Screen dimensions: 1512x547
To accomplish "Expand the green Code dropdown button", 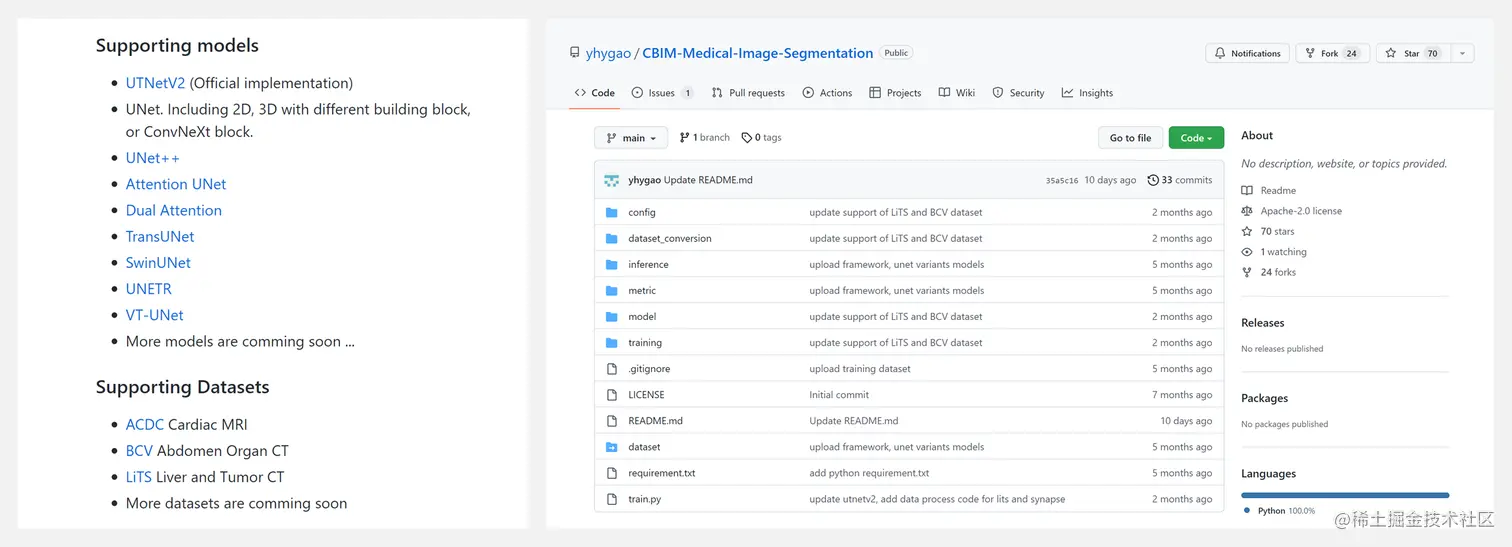I will point(1196,138).
